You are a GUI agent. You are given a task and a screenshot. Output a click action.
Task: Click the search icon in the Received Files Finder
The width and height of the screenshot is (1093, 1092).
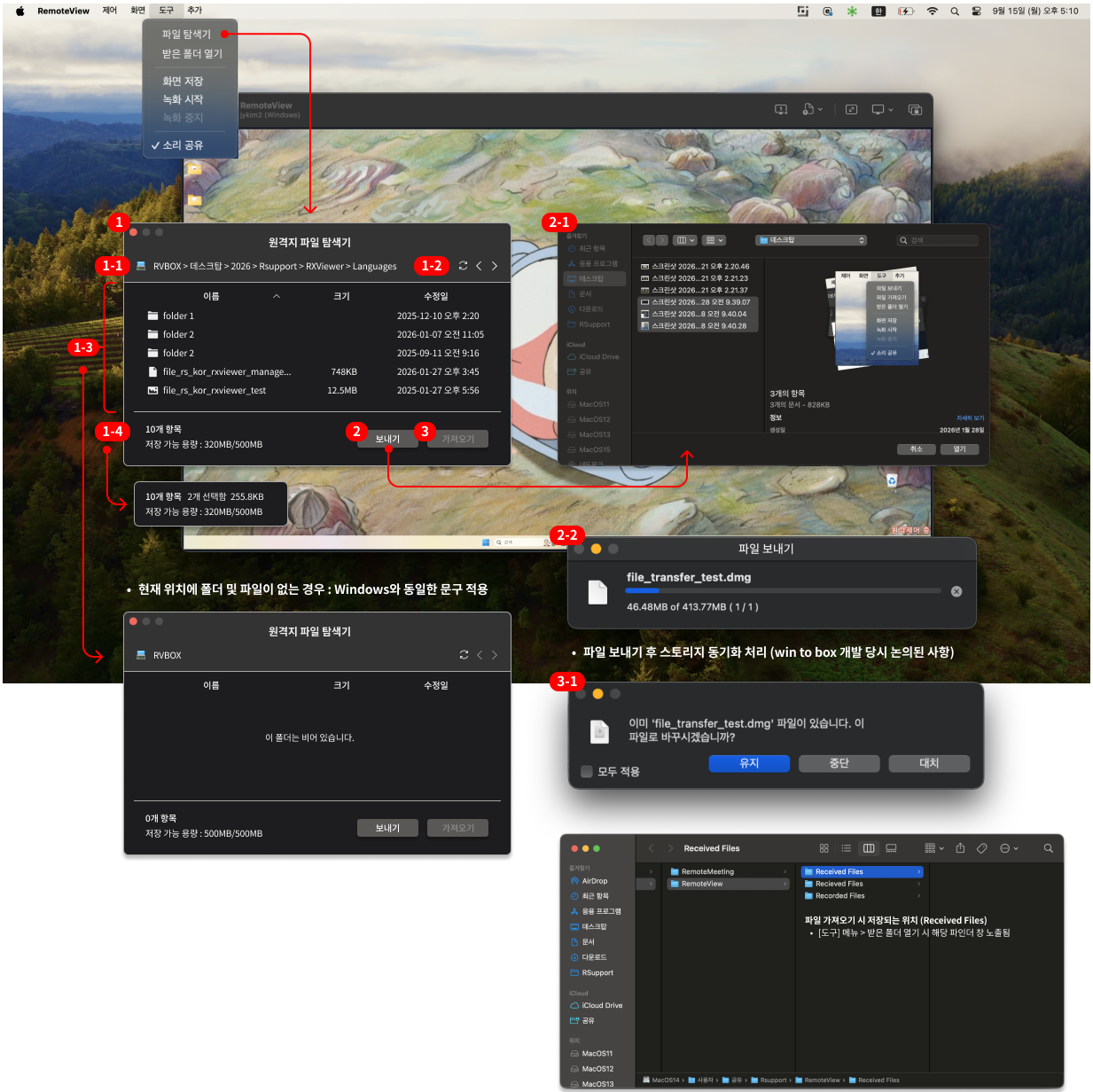click(x=1048, y=848)
